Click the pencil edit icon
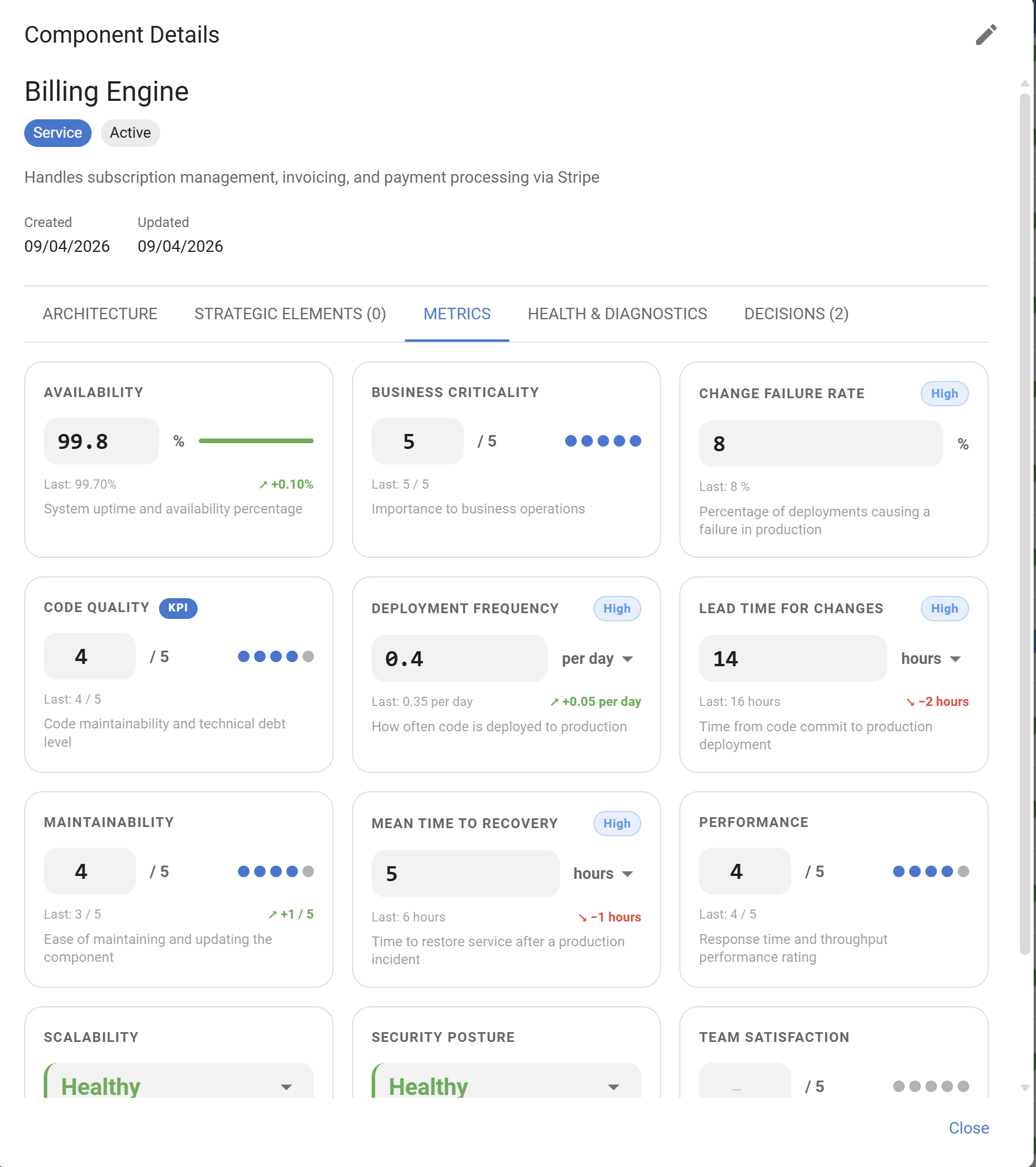This screenshot has width=1036, height=1167. [x=986, y=35]
